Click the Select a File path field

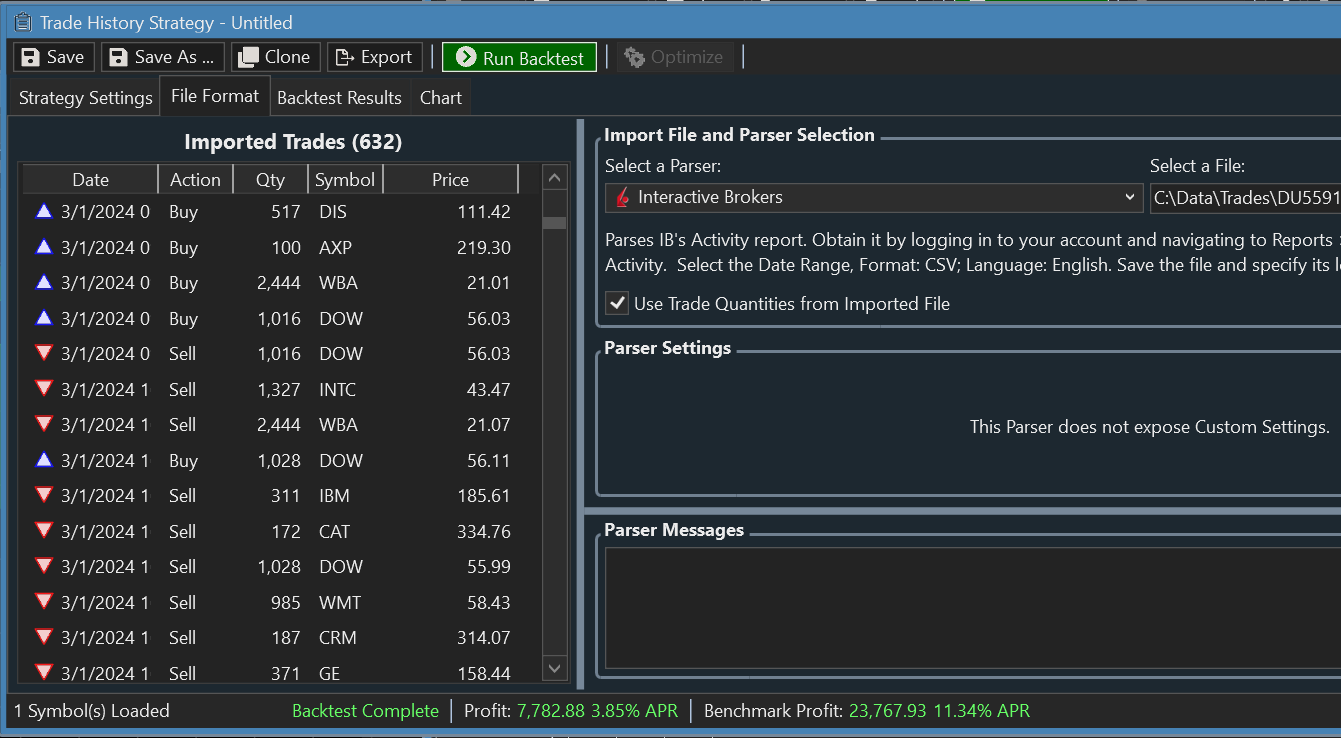point(1245,197)
